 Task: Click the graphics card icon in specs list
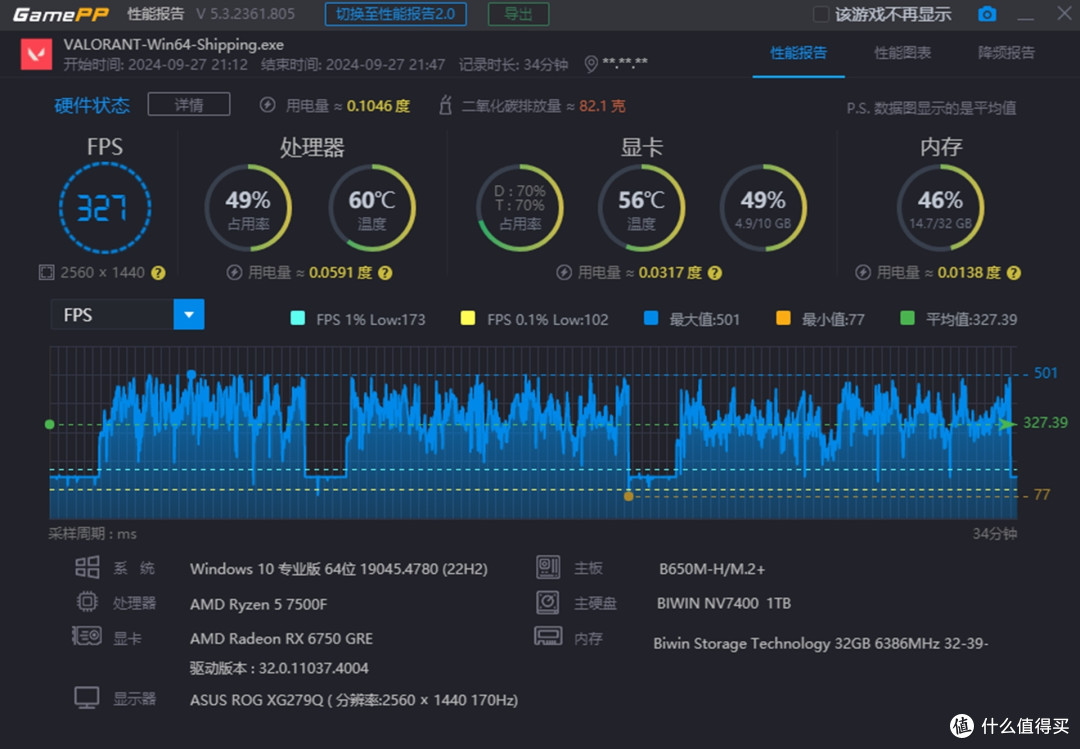click(87, 635)
